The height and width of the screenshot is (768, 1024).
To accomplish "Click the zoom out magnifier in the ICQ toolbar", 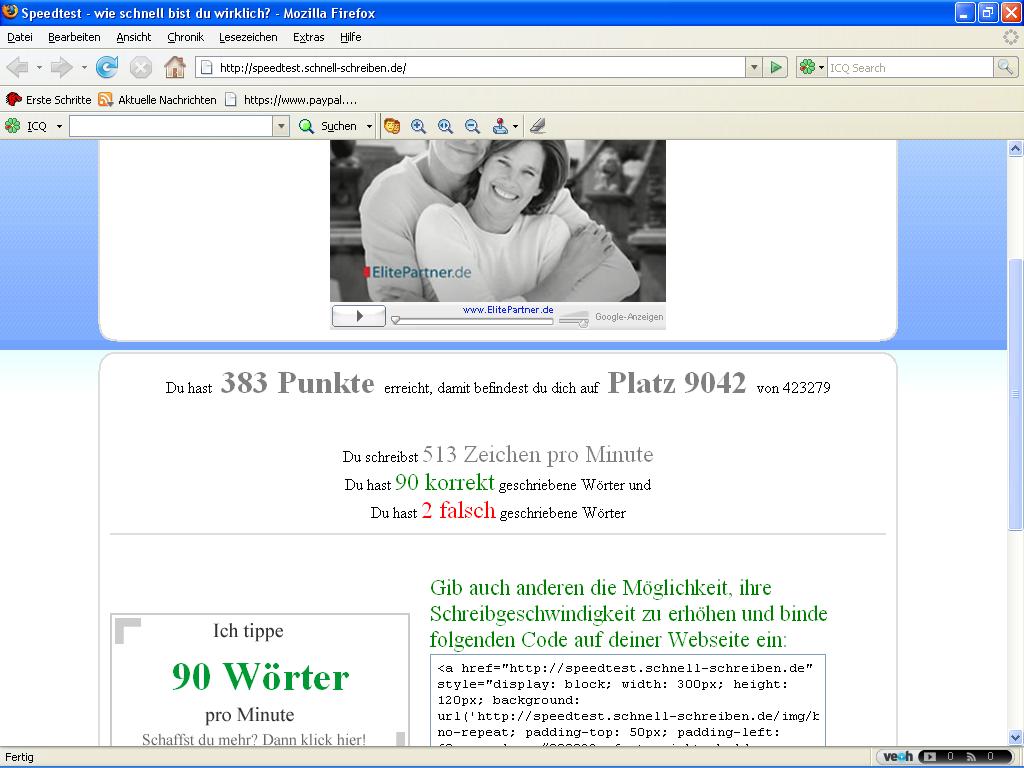I will tap(472, 126).
